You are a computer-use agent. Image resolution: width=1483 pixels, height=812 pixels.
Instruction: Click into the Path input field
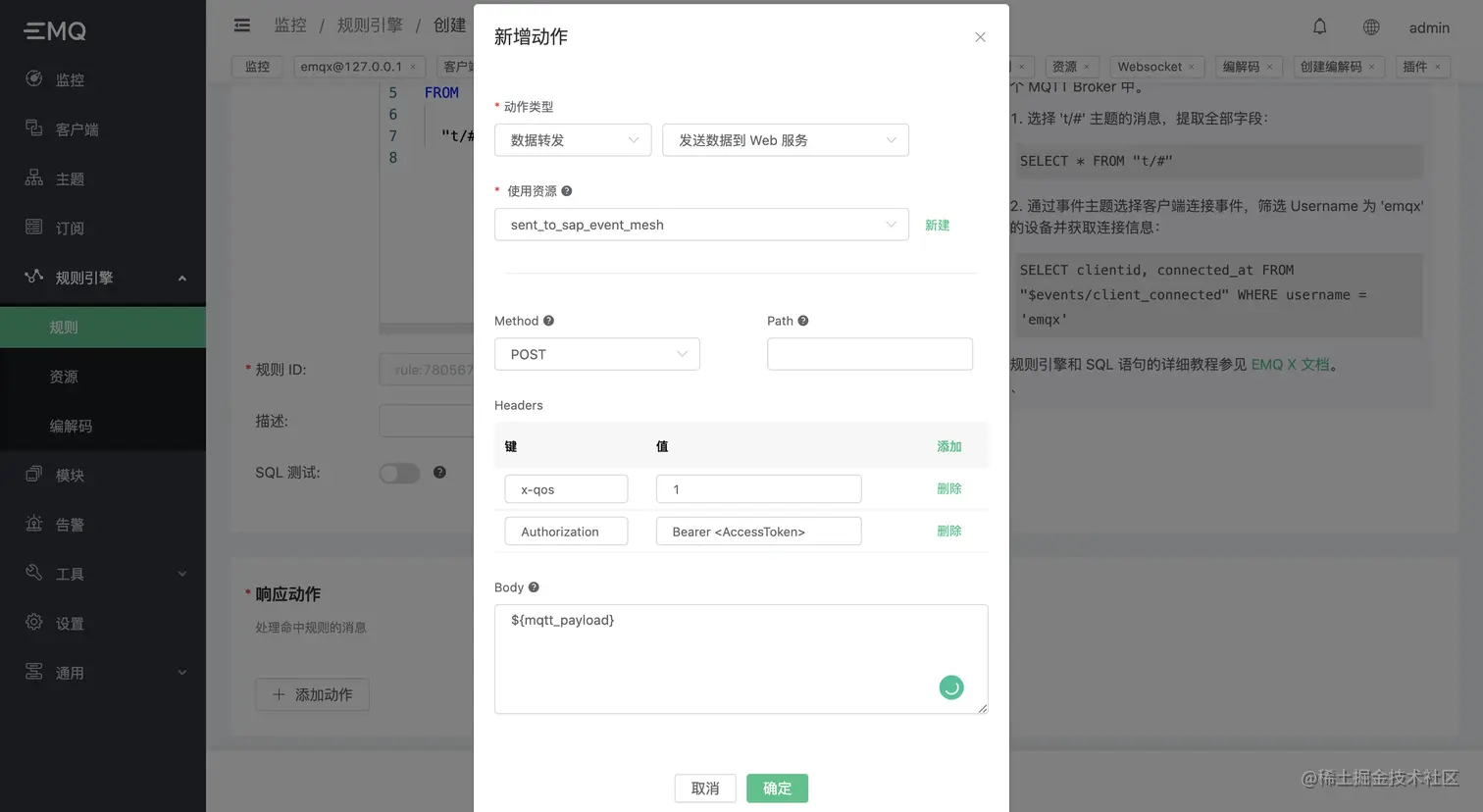[870, 354]
